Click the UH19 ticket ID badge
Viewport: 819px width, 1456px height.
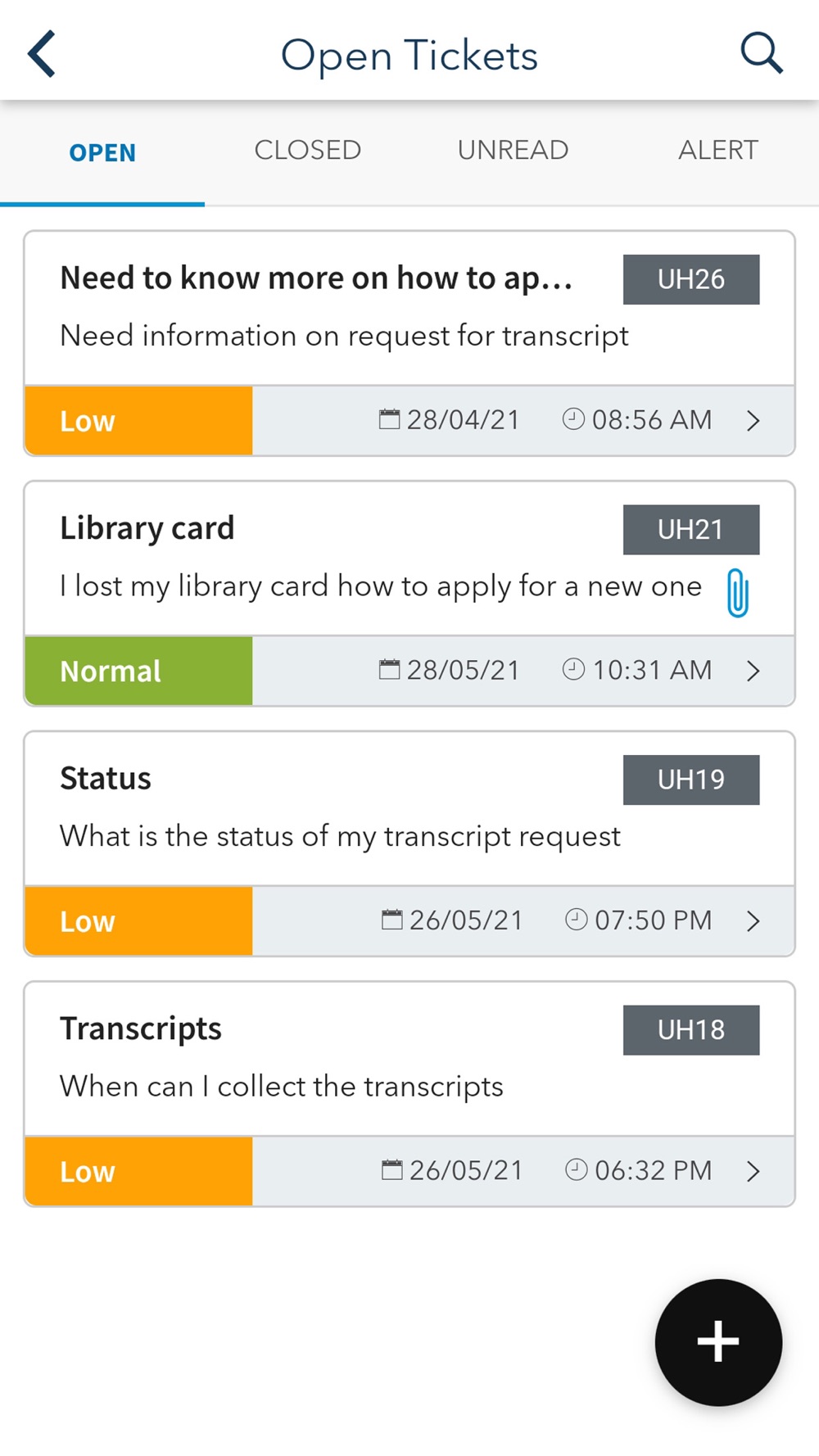tap(690, 780)
